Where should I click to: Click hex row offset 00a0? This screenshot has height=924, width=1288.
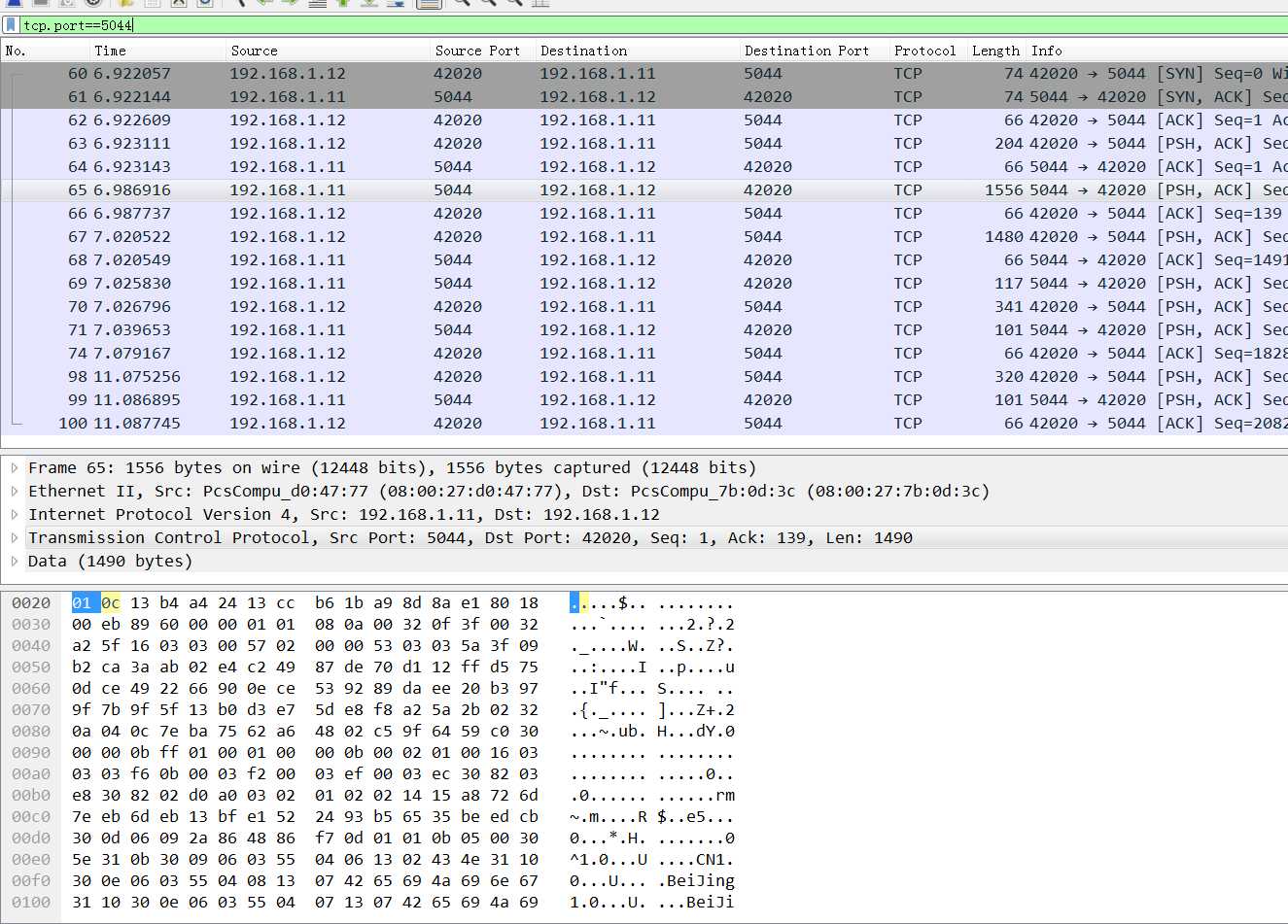coord(31,774)
